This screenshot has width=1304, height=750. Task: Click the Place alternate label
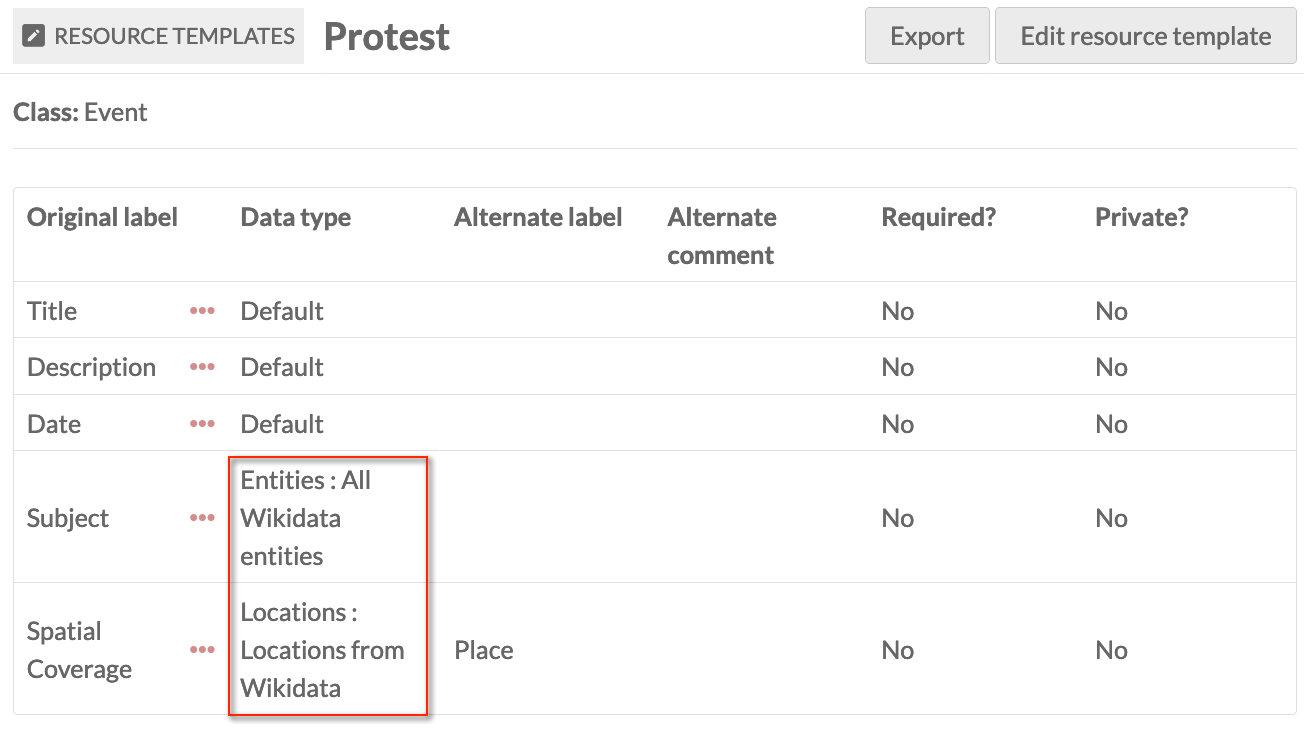pos(483,650)
